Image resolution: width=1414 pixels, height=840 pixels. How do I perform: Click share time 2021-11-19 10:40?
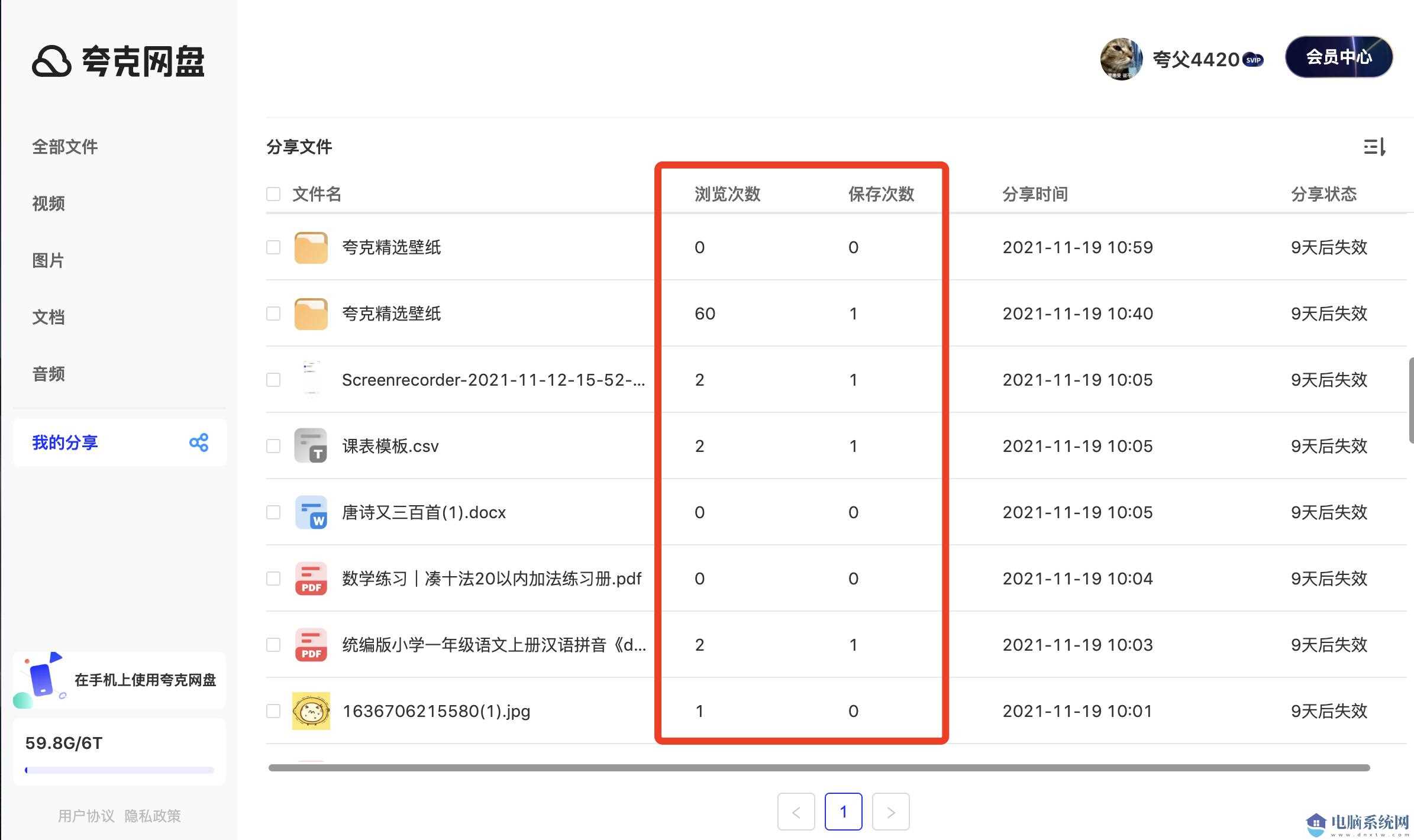[x=1078, y=314]
